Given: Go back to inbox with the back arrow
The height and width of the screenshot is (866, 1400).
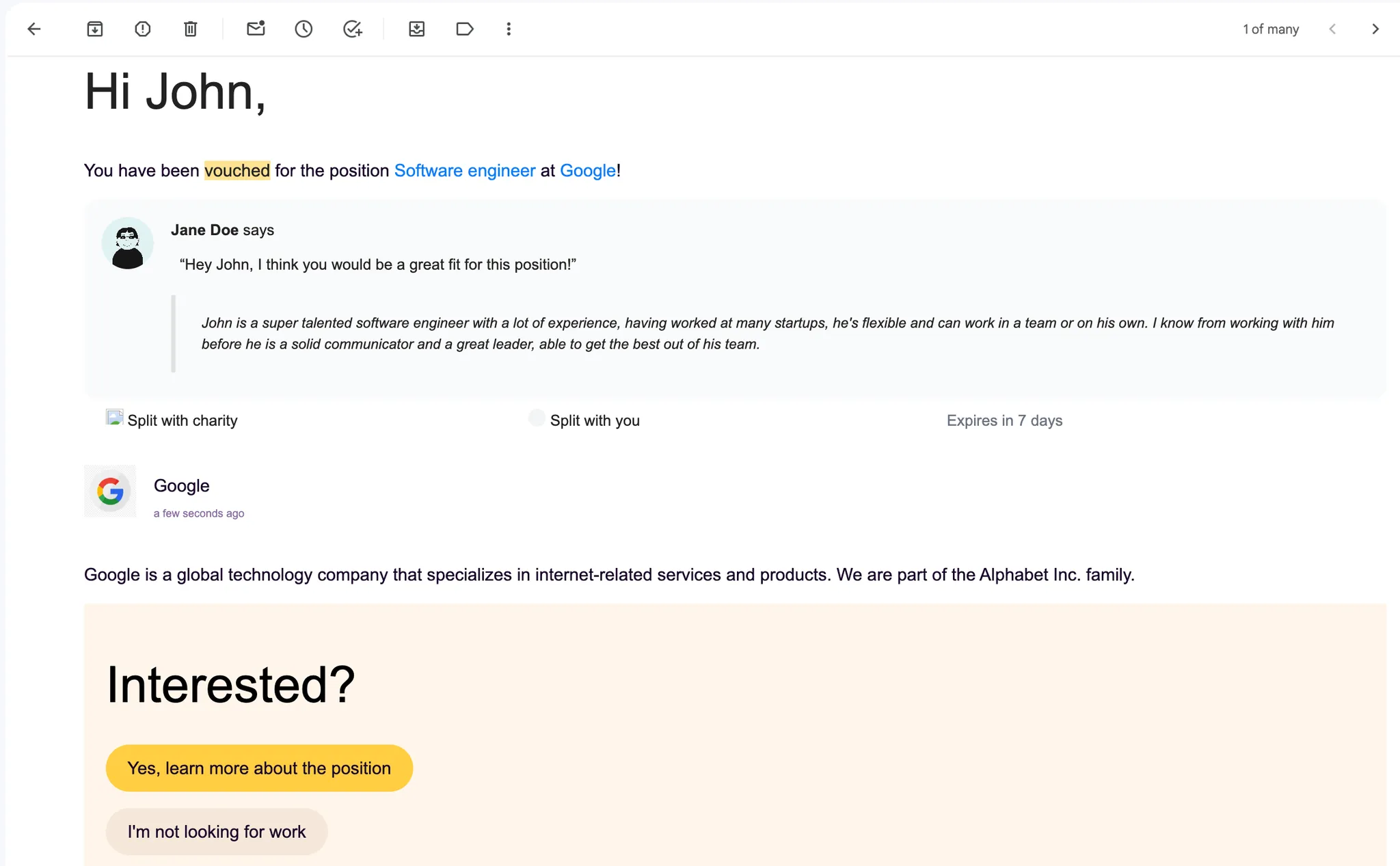Looking at the screenshot, I should (33, 29).
